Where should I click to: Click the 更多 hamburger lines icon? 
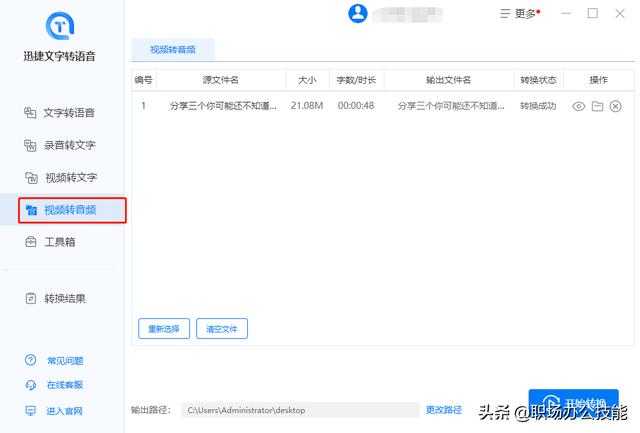pos(505,14)
